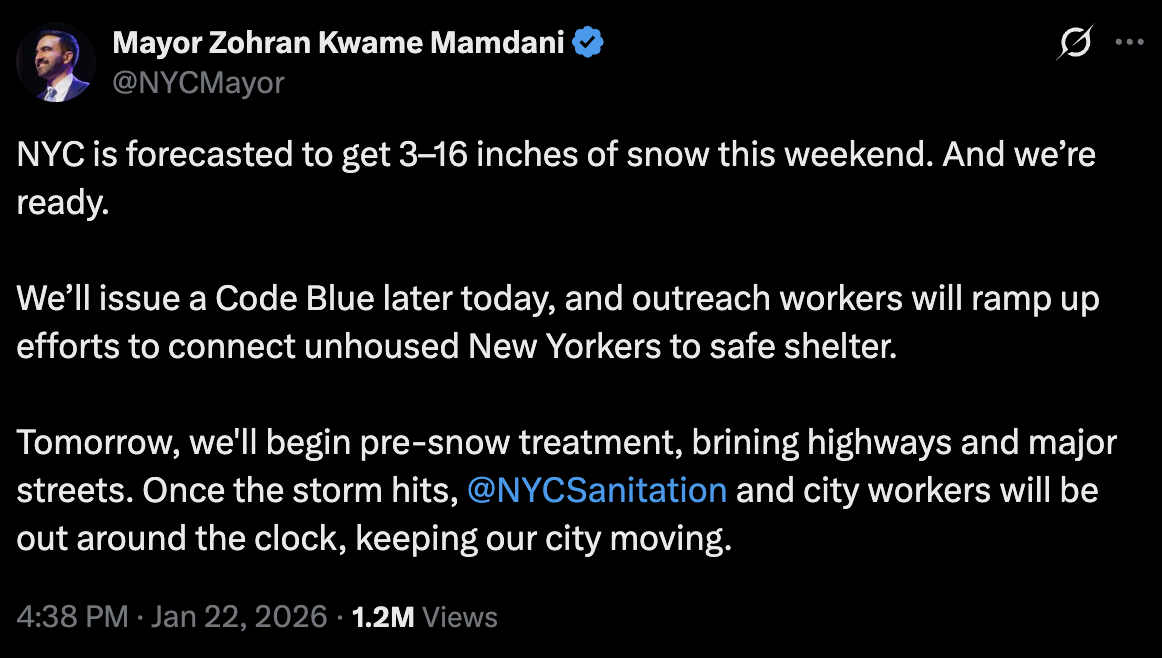The height and width of the screenshot is (658, 1162).
Task: Click the Jan 22, 2026 date
Action: click(x=239, y=617)
